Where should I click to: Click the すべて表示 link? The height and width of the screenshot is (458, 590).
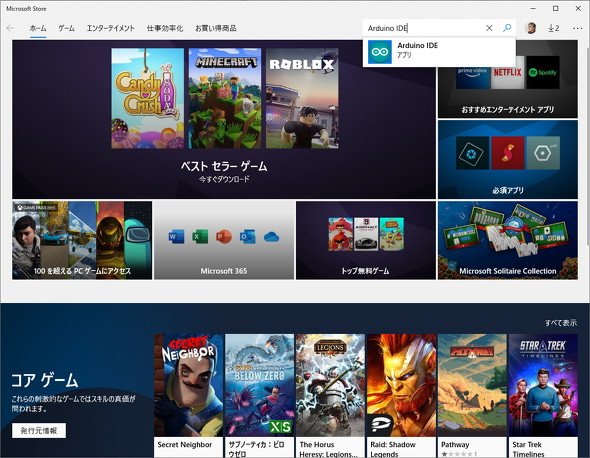[x=561, y=323]
